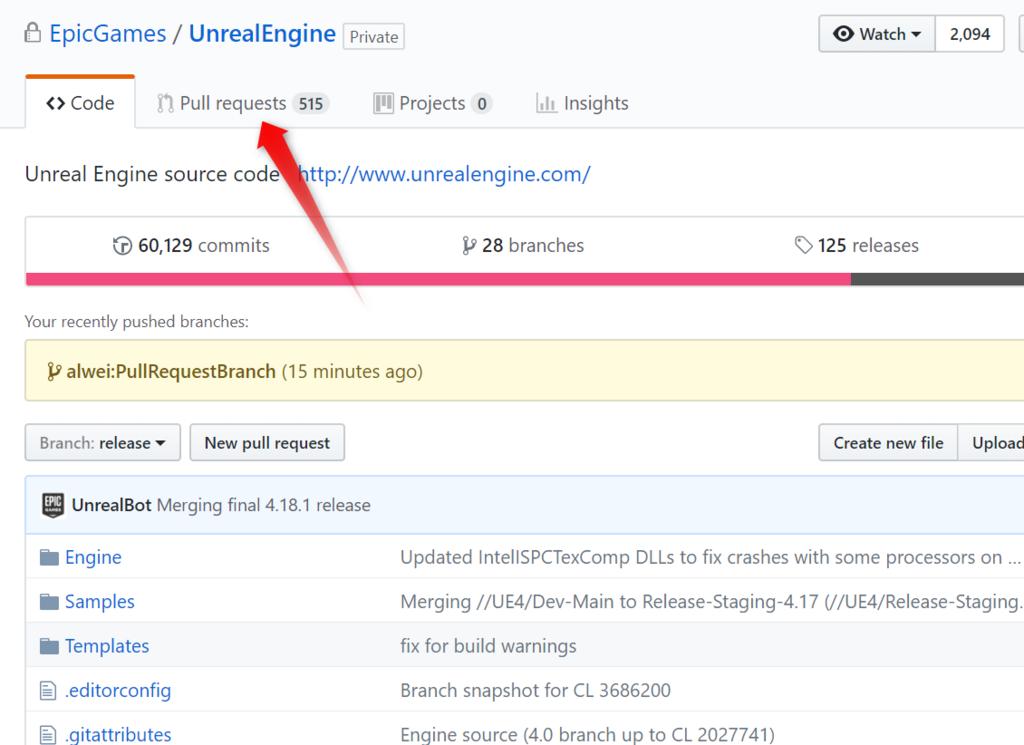Open the EpicGames organization link
The image size is (1024, 745).
click(x=108, y=33)
